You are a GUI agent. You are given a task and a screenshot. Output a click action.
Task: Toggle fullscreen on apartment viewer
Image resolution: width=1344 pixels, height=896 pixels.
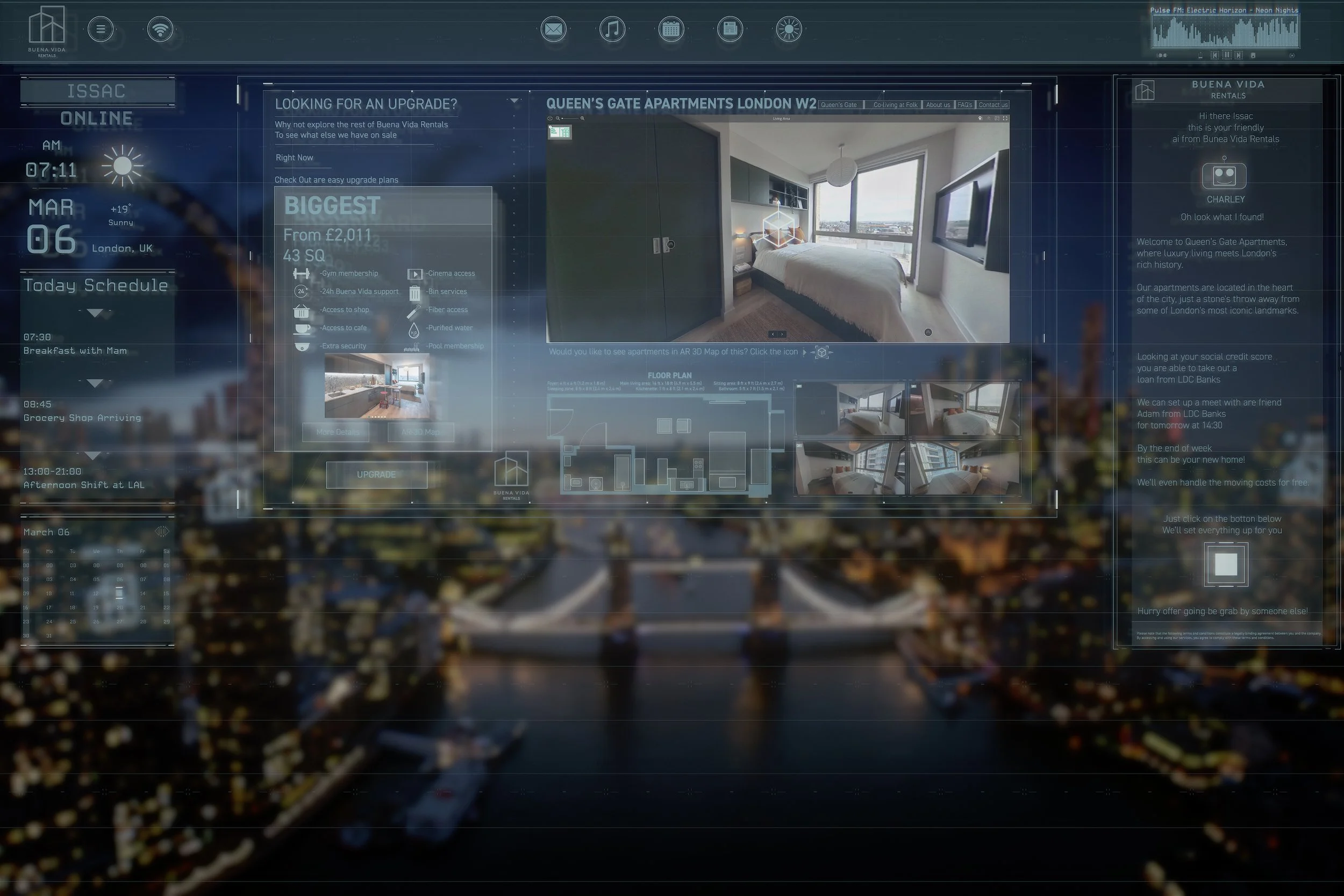(x=1005, y=118)
